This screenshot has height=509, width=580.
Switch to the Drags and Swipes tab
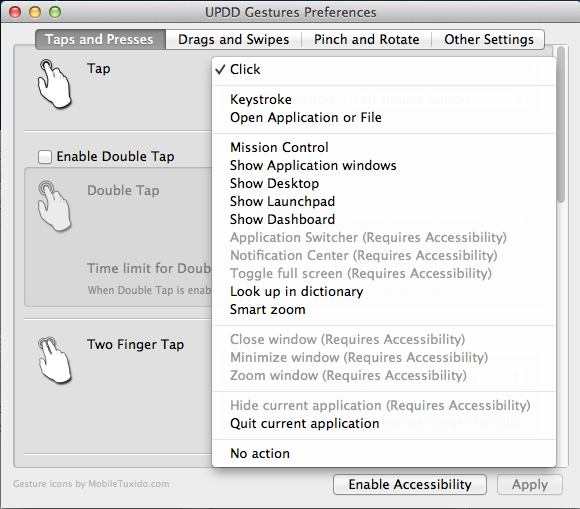(x=233, y=39)
